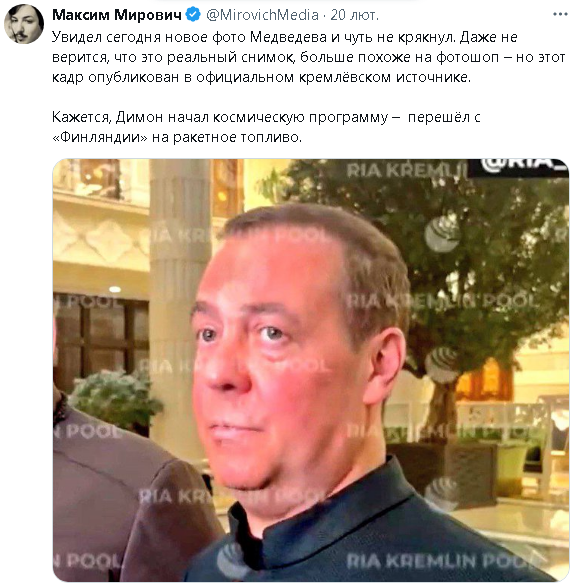
Task: Open the author's round profile avatar
Action: click(24, 24)
